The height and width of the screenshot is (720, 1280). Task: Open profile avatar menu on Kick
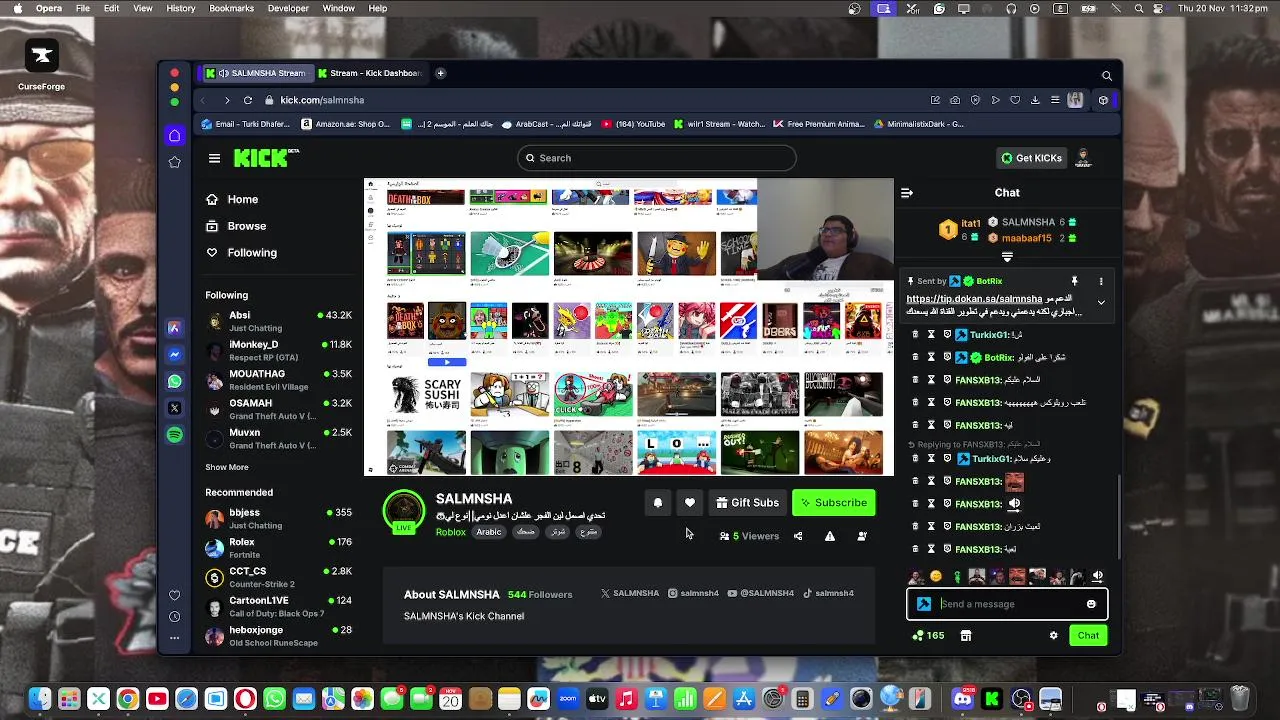[x=1082, y=158]
